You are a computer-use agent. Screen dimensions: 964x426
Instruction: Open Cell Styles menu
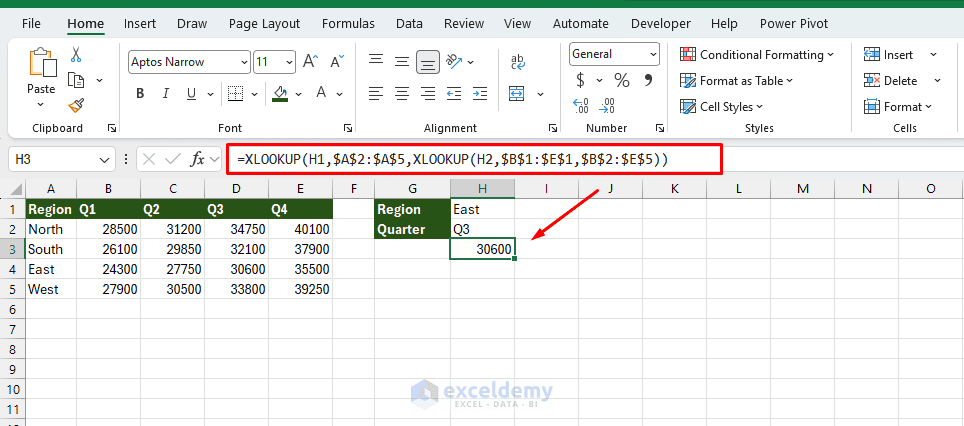click(721, 106)
